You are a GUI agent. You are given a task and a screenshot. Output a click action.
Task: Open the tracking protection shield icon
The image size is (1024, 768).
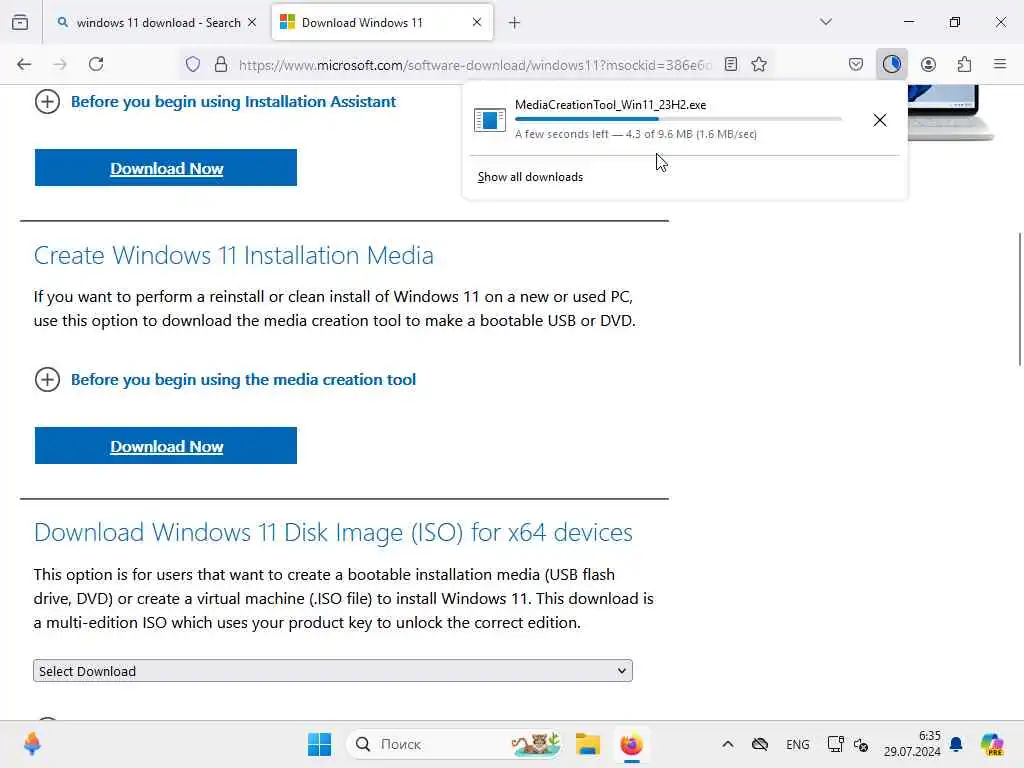tap(193, 64)
